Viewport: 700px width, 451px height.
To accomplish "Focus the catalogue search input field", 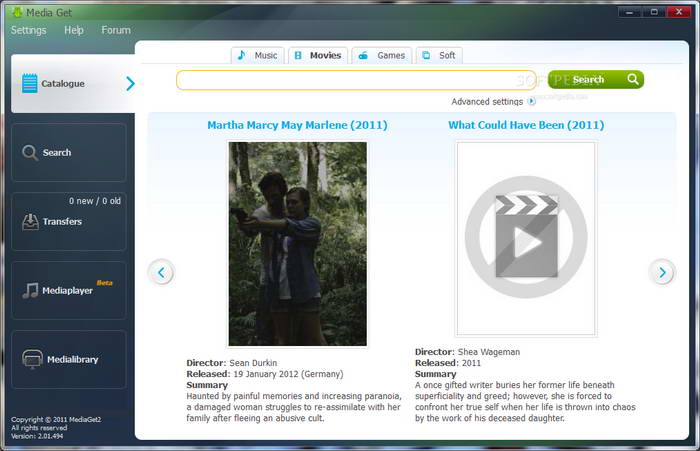I will (356, 80).
